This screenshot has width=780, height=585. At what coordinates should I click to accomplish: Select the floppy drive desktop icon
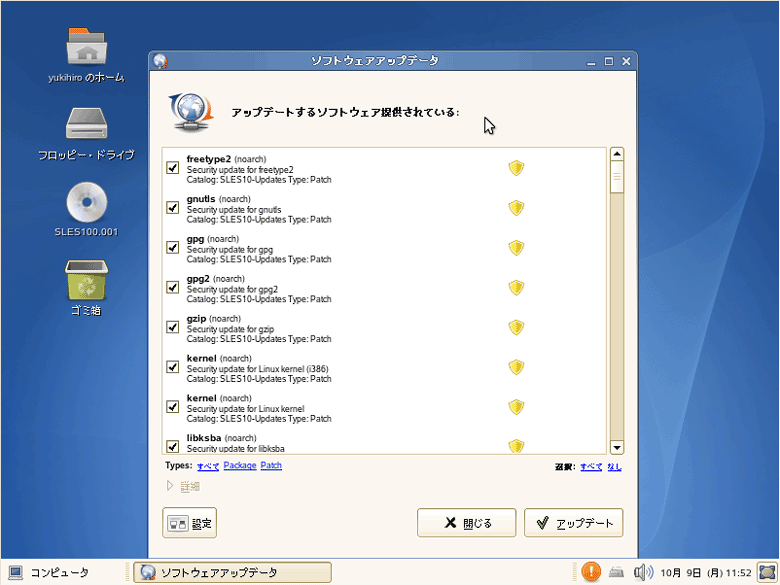[x=86, y=123]
